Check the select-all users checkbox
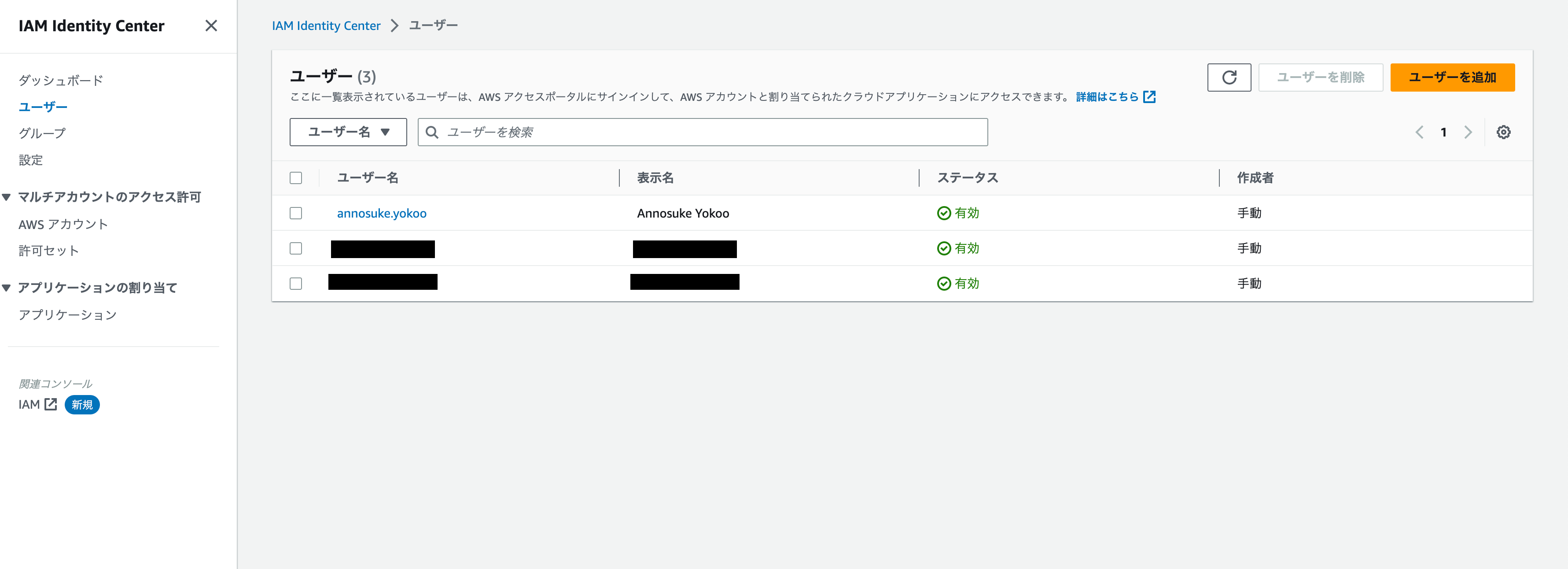1568x569 pixels. pyautogui.click(x=296, y=177)
